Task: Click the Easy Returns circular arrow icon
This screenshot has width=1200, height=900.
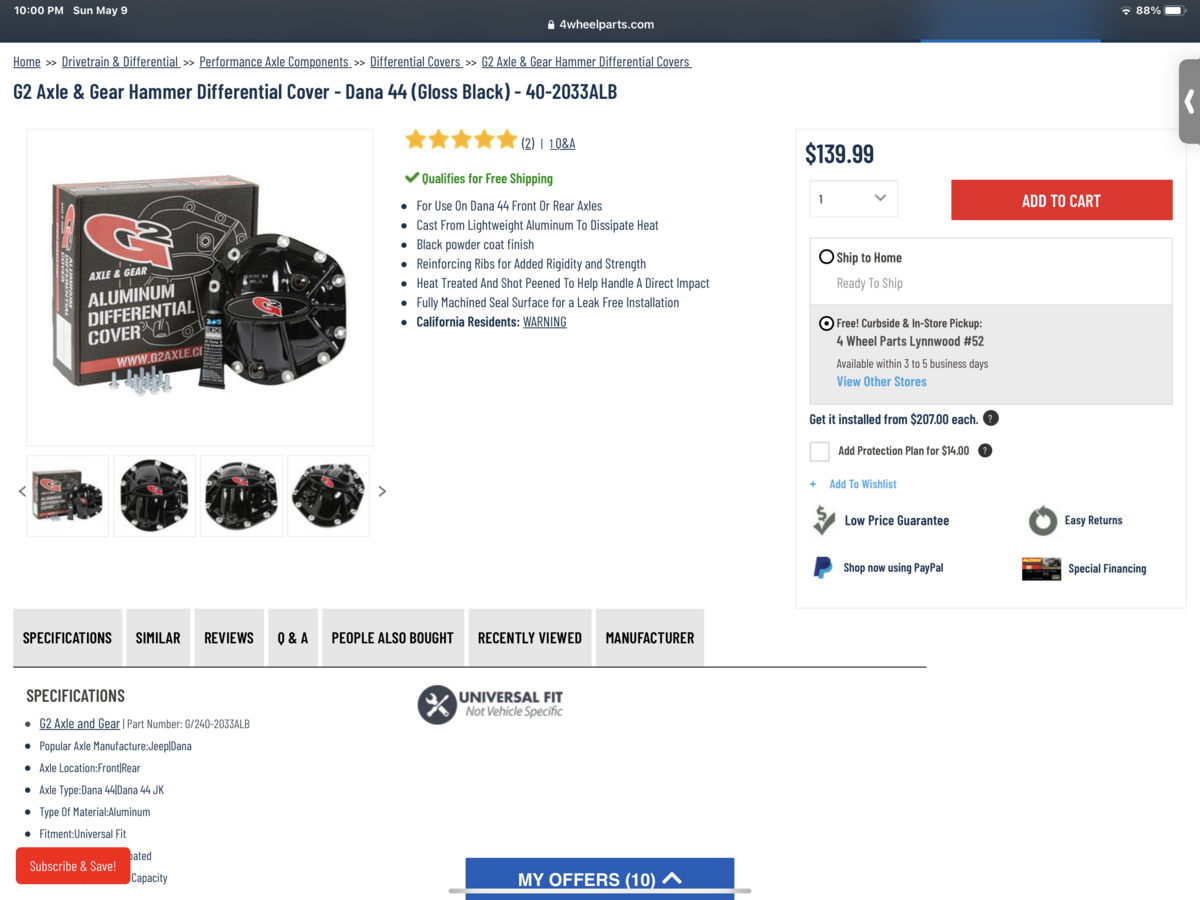Action: tap(1043, 520)
